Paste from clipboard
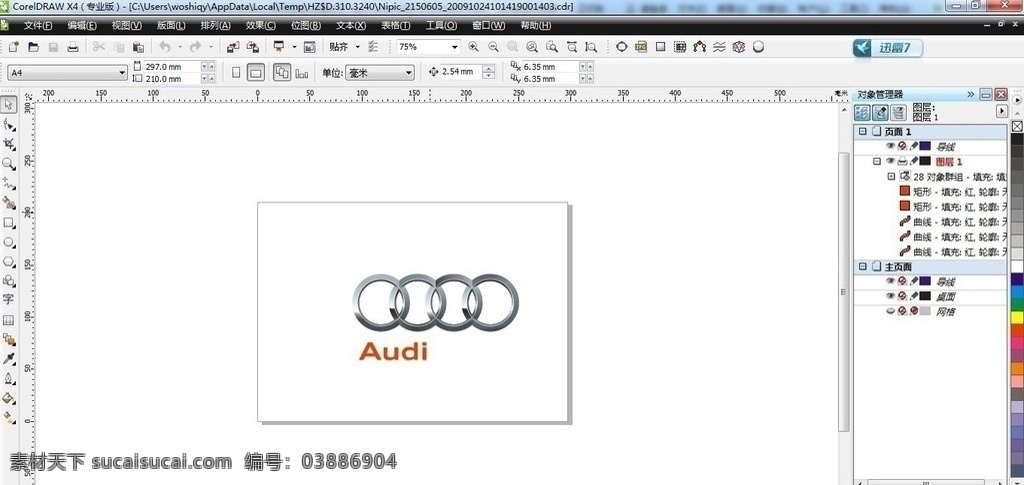This screenshot has width=1024, height=485. tap(138, 47)
